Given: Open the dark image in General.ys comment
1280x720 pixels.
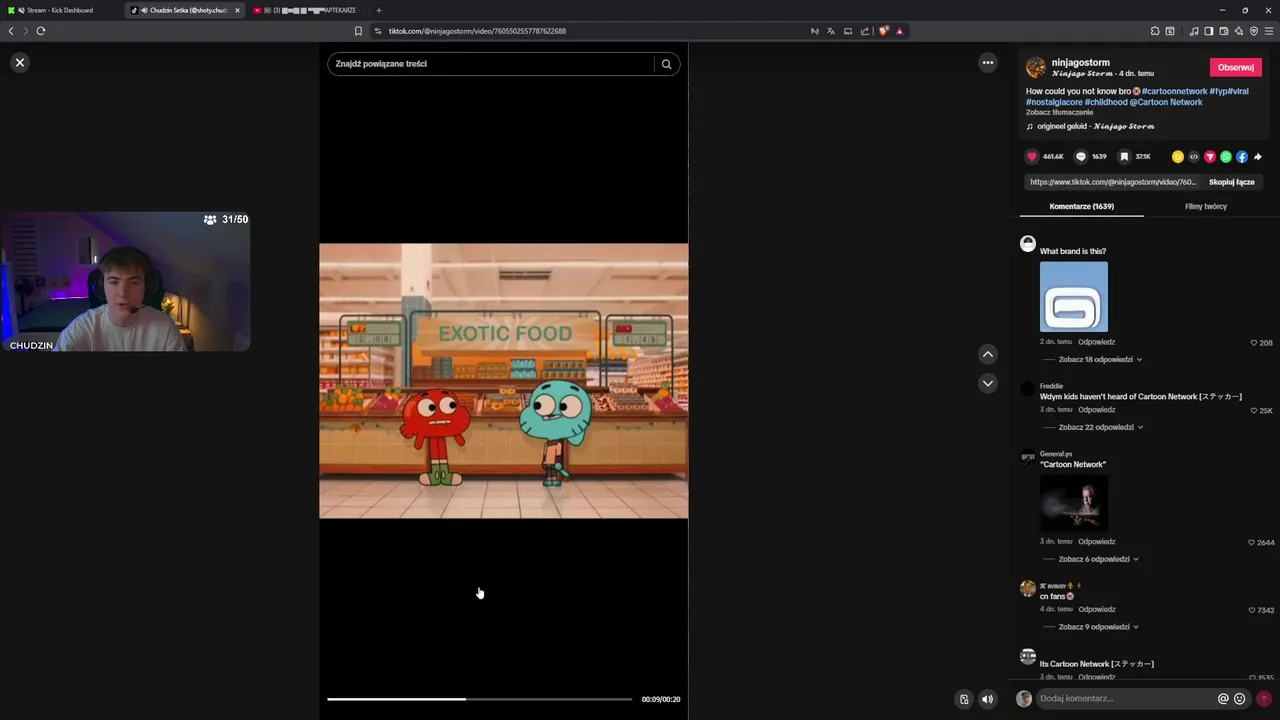Looking at the screenshot, I should point(1074,502).
